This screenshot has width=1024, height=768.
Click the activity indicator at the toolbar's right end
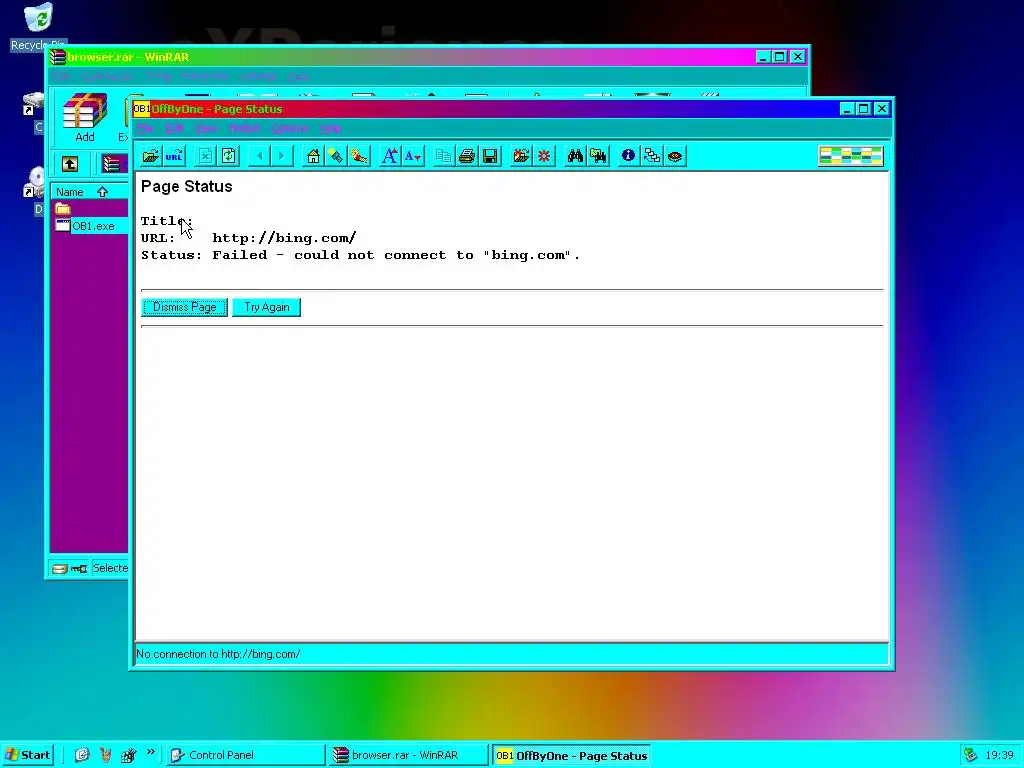click(x=850, y=156)
